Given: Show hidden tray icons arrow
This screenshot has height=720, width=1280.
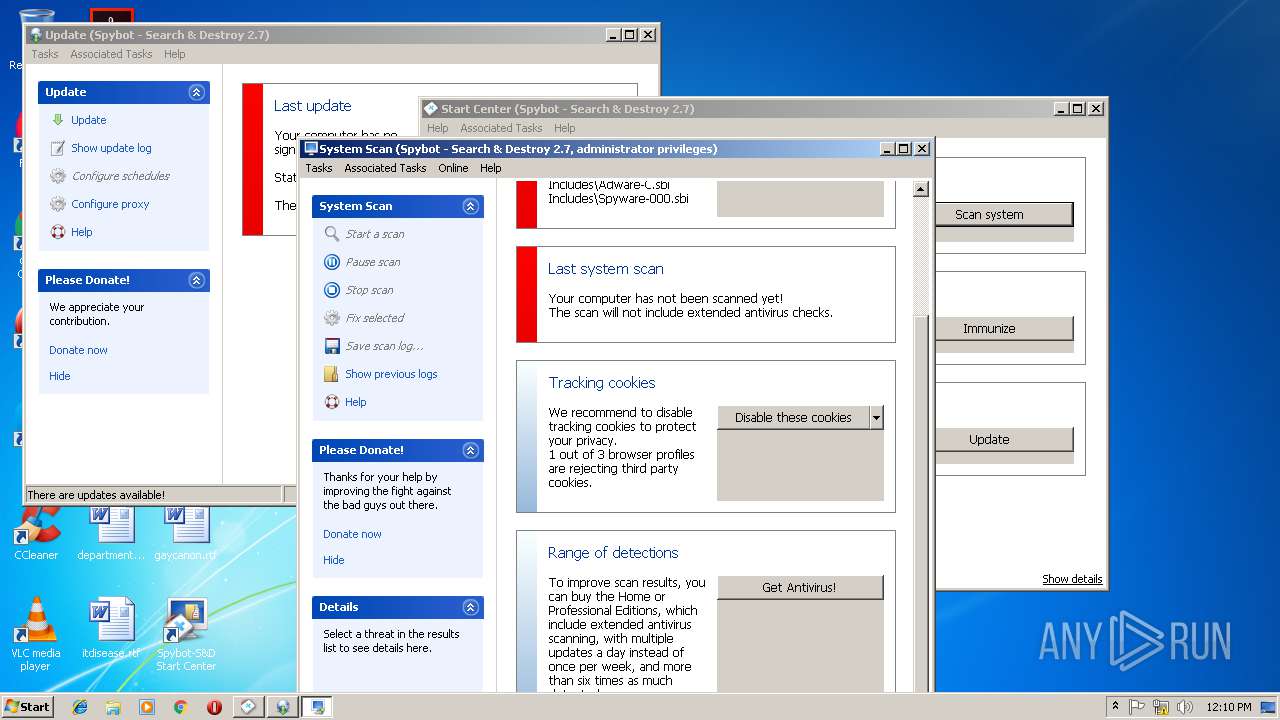Looking at the screenshot, I should (1115, 707).
